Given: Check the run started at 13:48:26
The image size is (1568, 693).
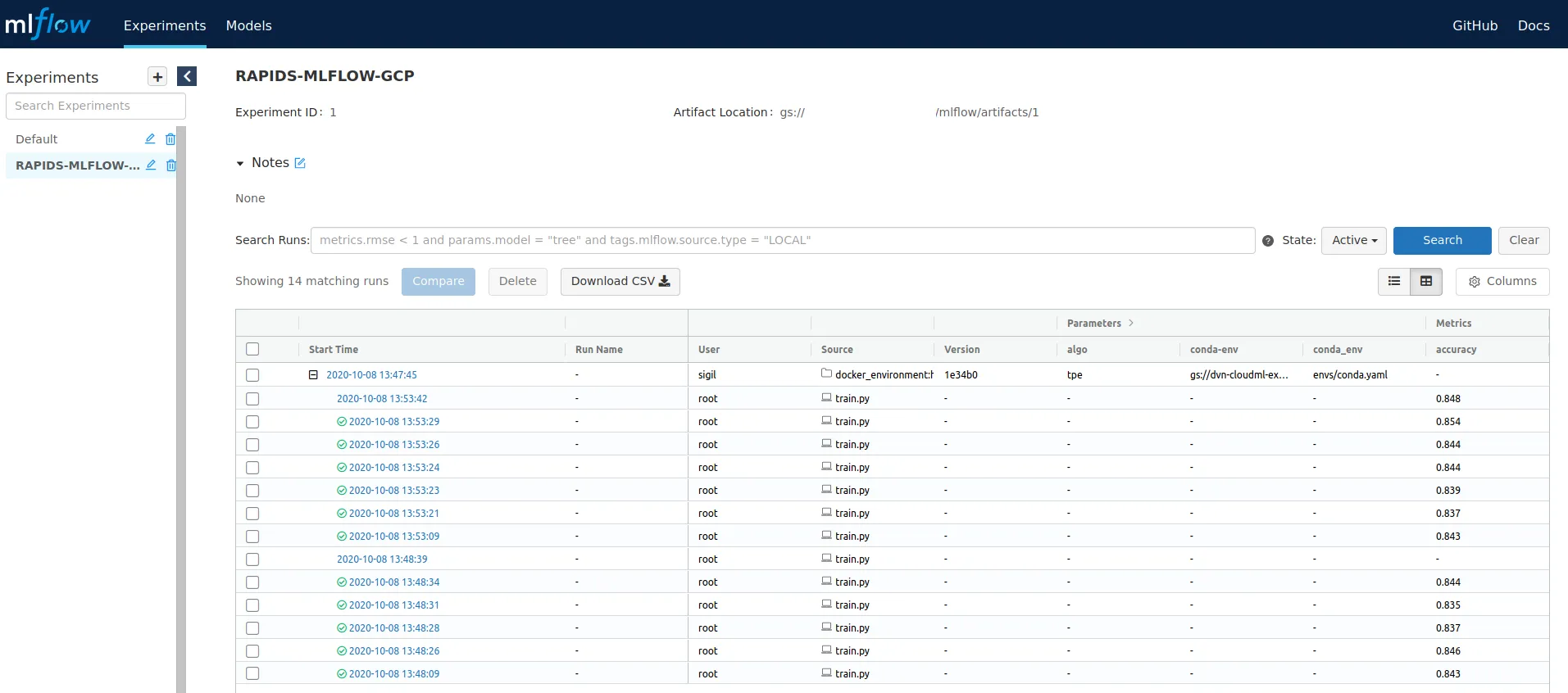Looking at the screenshot, I should point(252,651).
